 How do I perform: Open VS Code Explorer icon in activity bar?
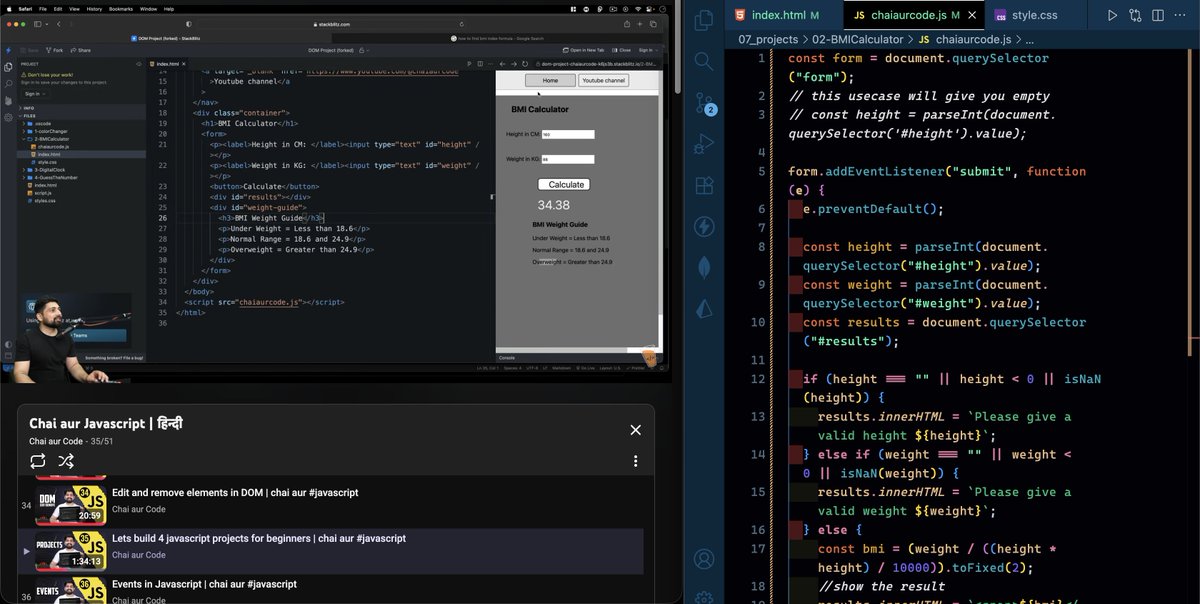pos(704,19)
